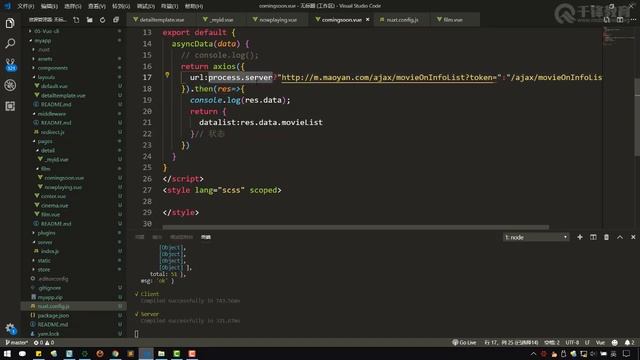Click New Folder icon in explorer header
The image size is (640, 360).
pos(89,20)
